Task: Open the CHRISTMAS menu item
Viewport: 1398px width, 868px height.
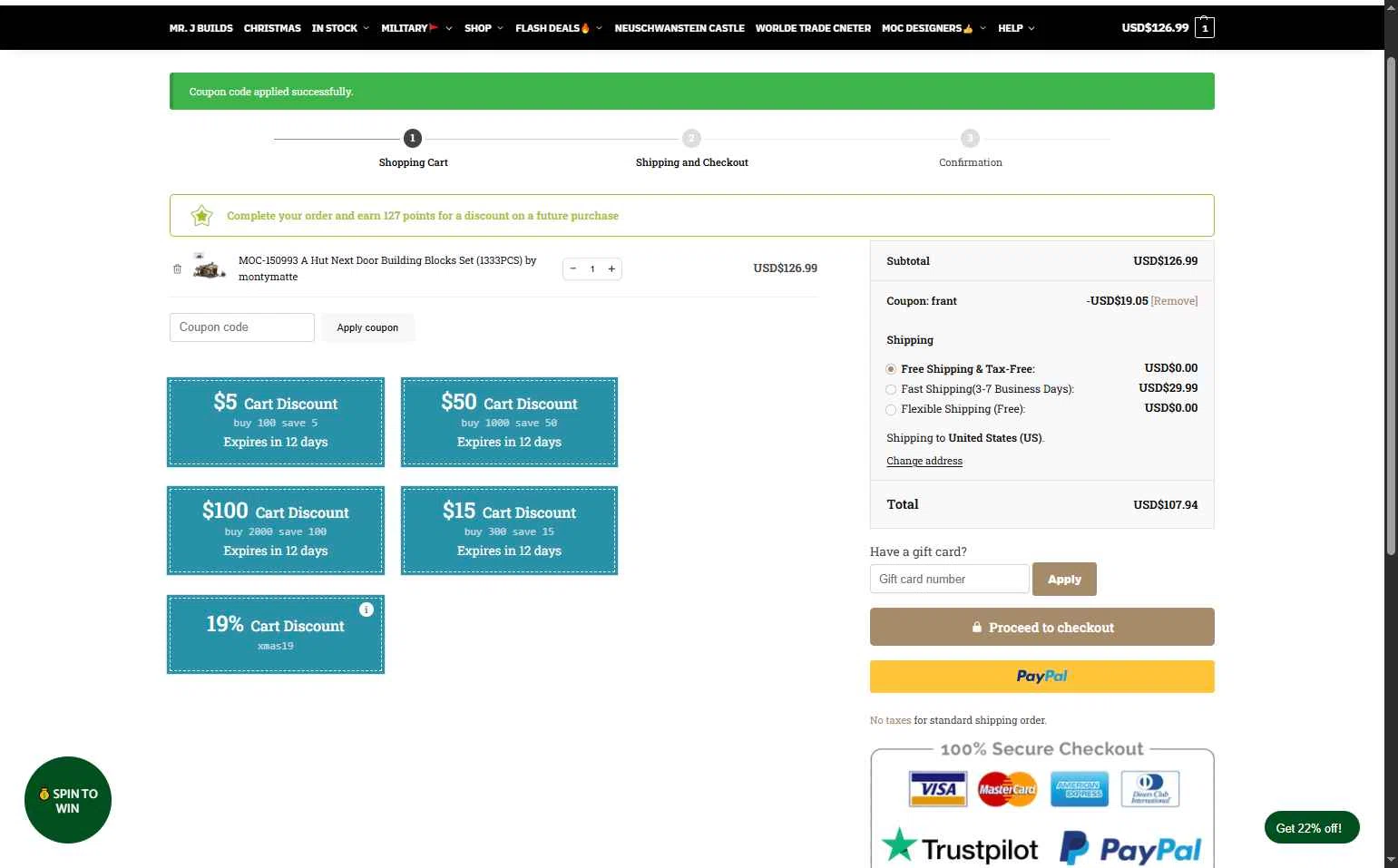Action: (272, 28)
